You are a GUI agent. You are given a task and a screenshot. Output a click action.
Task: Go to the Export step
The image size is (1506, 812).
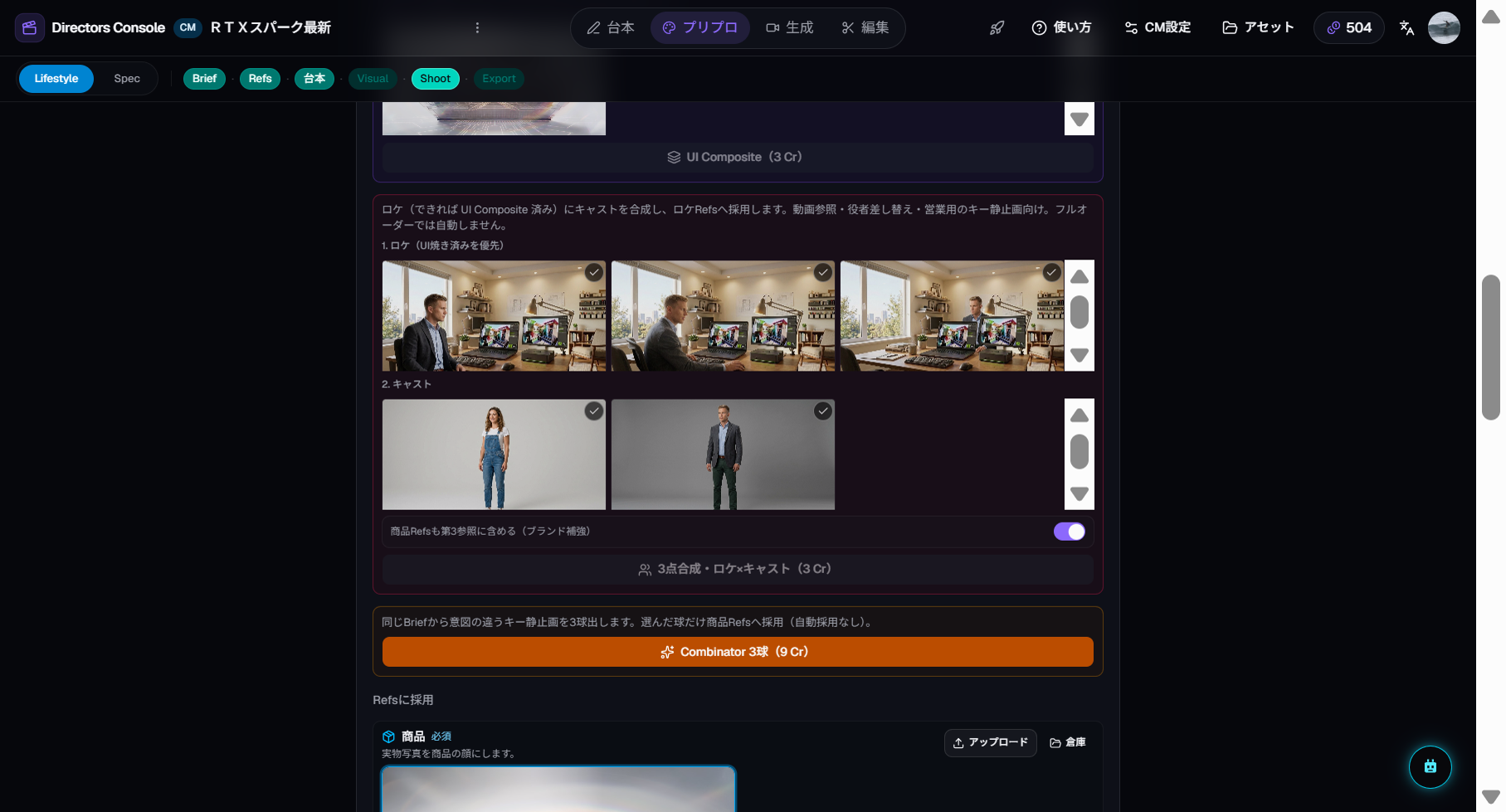tap(499, 79)
